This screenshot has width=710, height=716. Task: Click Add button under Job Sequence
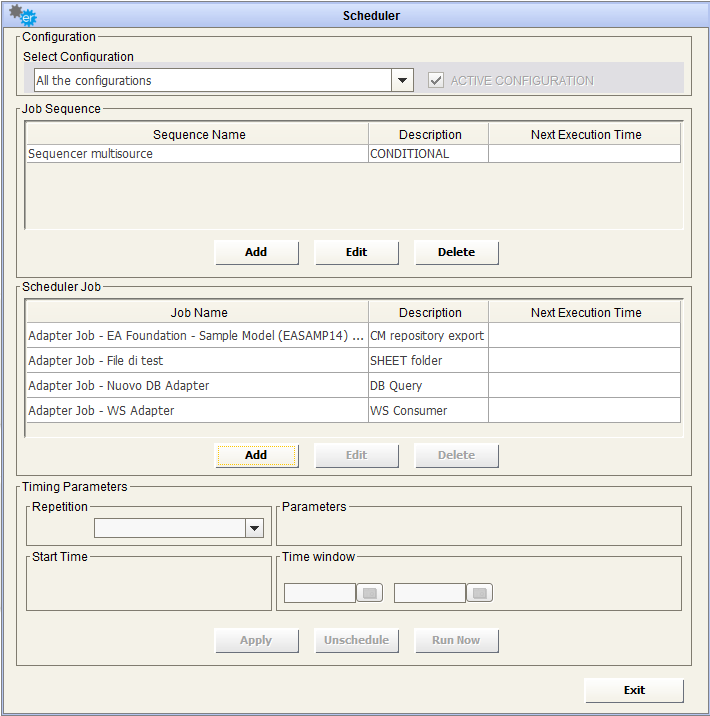coord(256,252)
